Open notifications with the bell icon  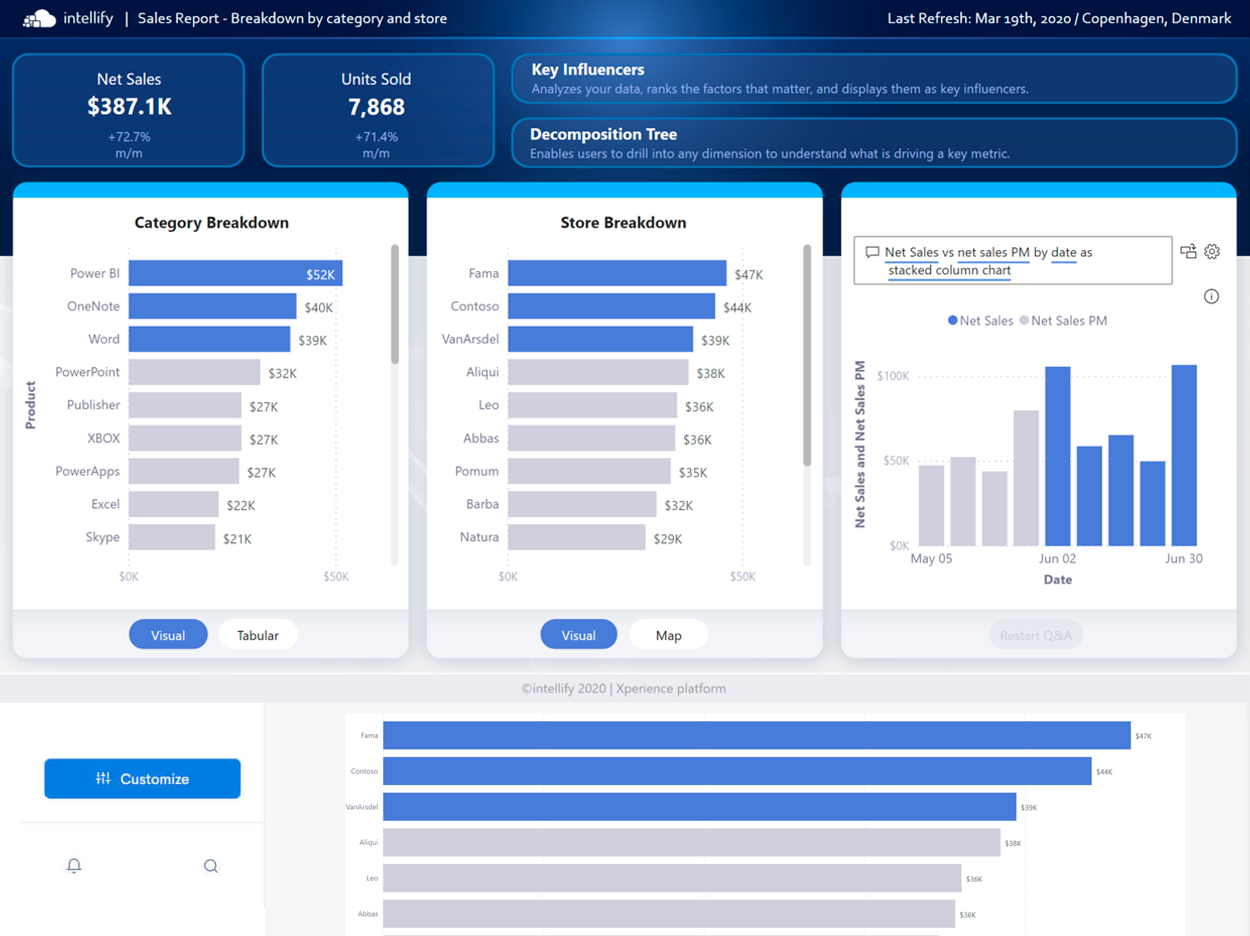tap(74, 866)
